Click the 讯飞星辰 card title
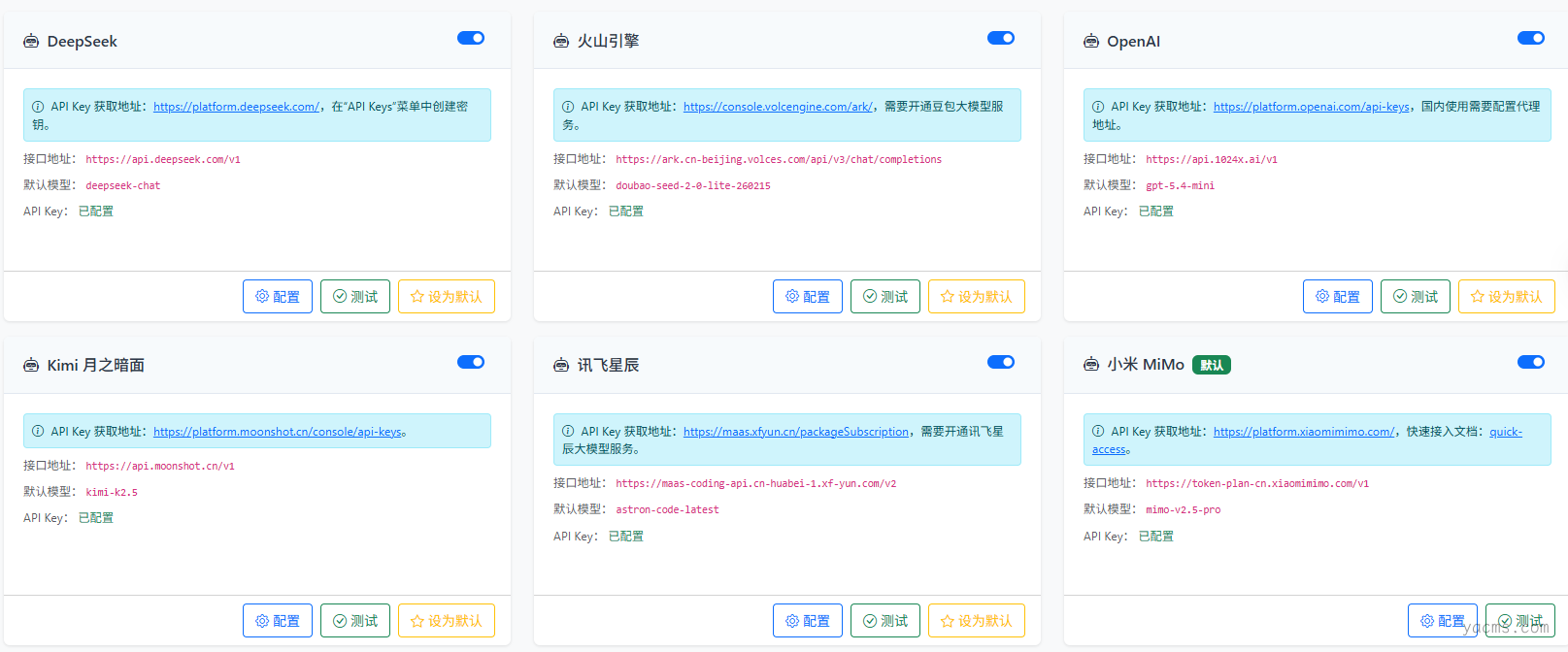The width and height of the screenshot is (1568, 652). 609,365
